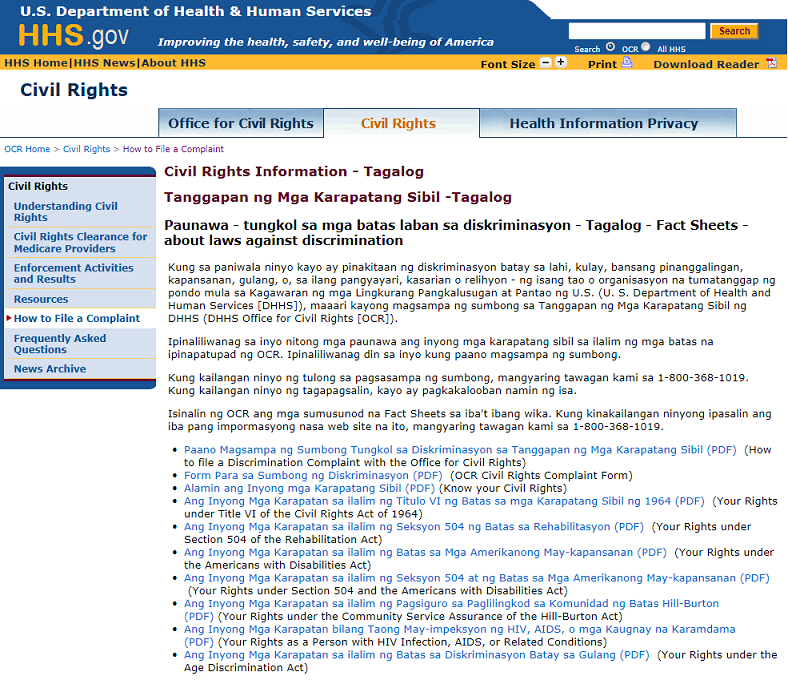
Task: Click OCR Home breadcrumb
Action: [27, 149]
